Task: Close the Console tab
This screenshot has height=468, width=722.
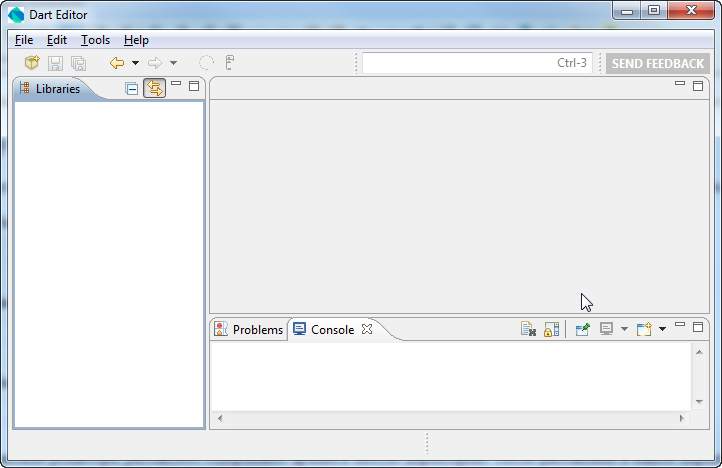Action: tap(367, 329)
